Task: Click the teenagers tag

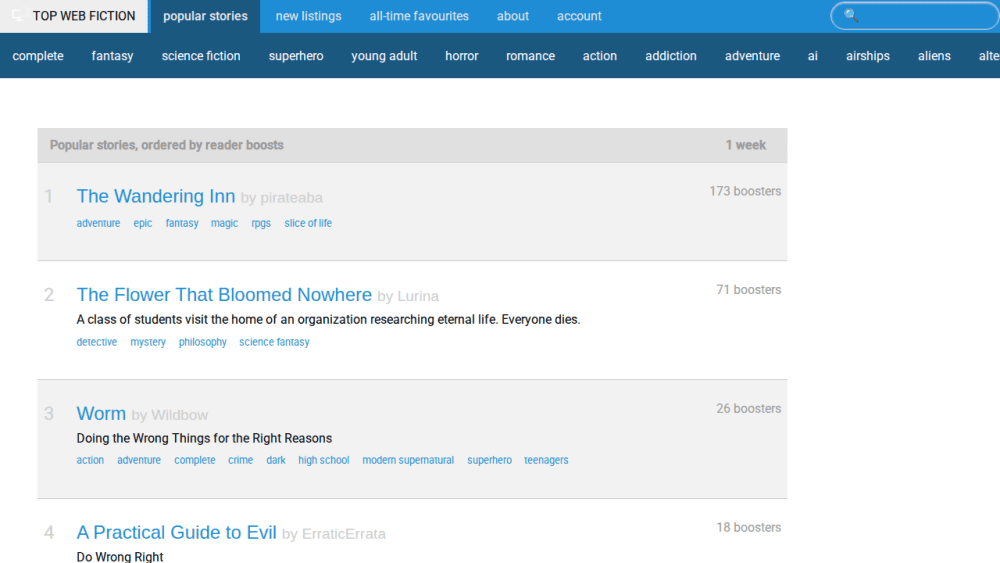Action: [546, 460]
